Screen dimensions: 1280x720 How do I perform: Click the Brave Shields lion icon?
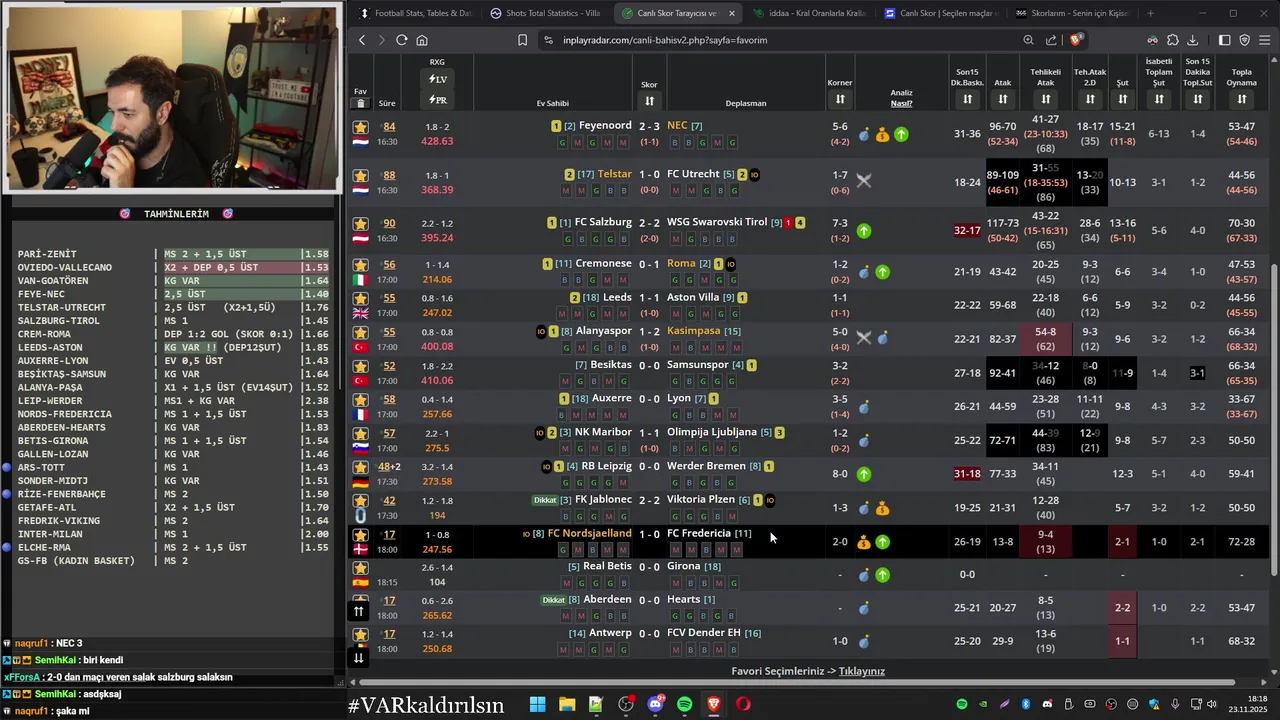[1075, 40]
